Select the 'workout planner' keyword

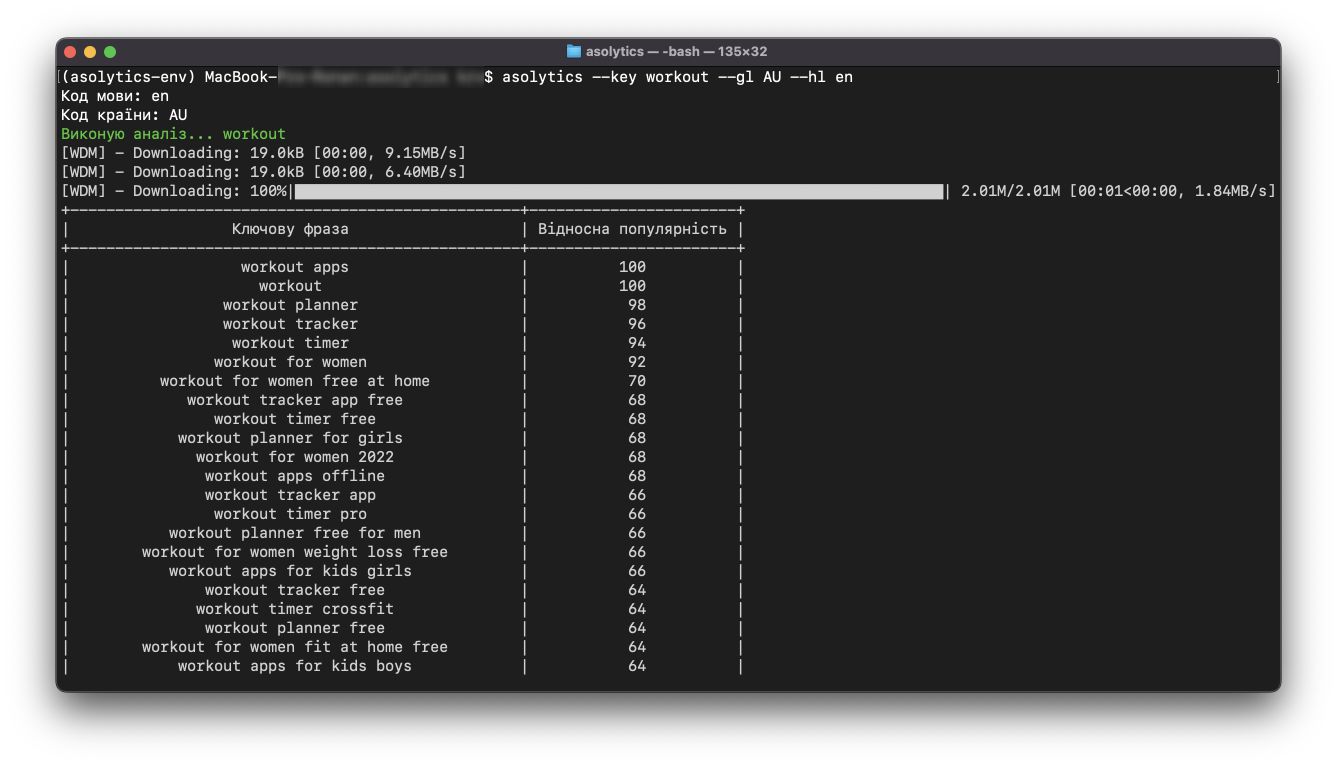pos(290,305)
